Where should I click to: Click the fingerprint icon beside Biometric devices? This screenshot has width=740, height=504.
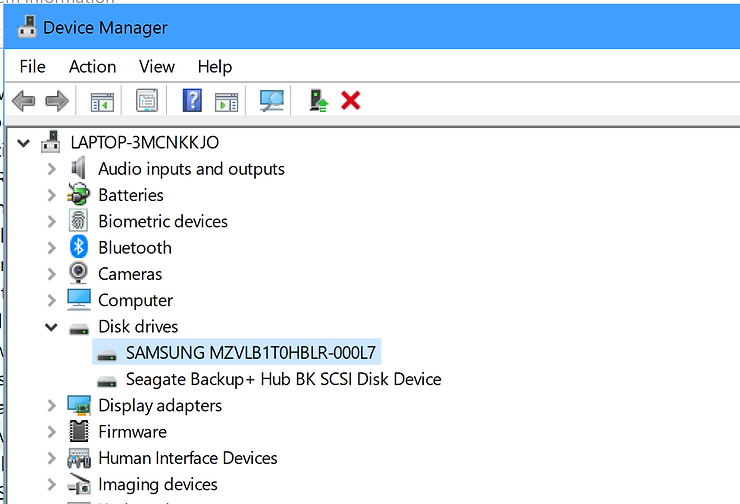(78, 221)
